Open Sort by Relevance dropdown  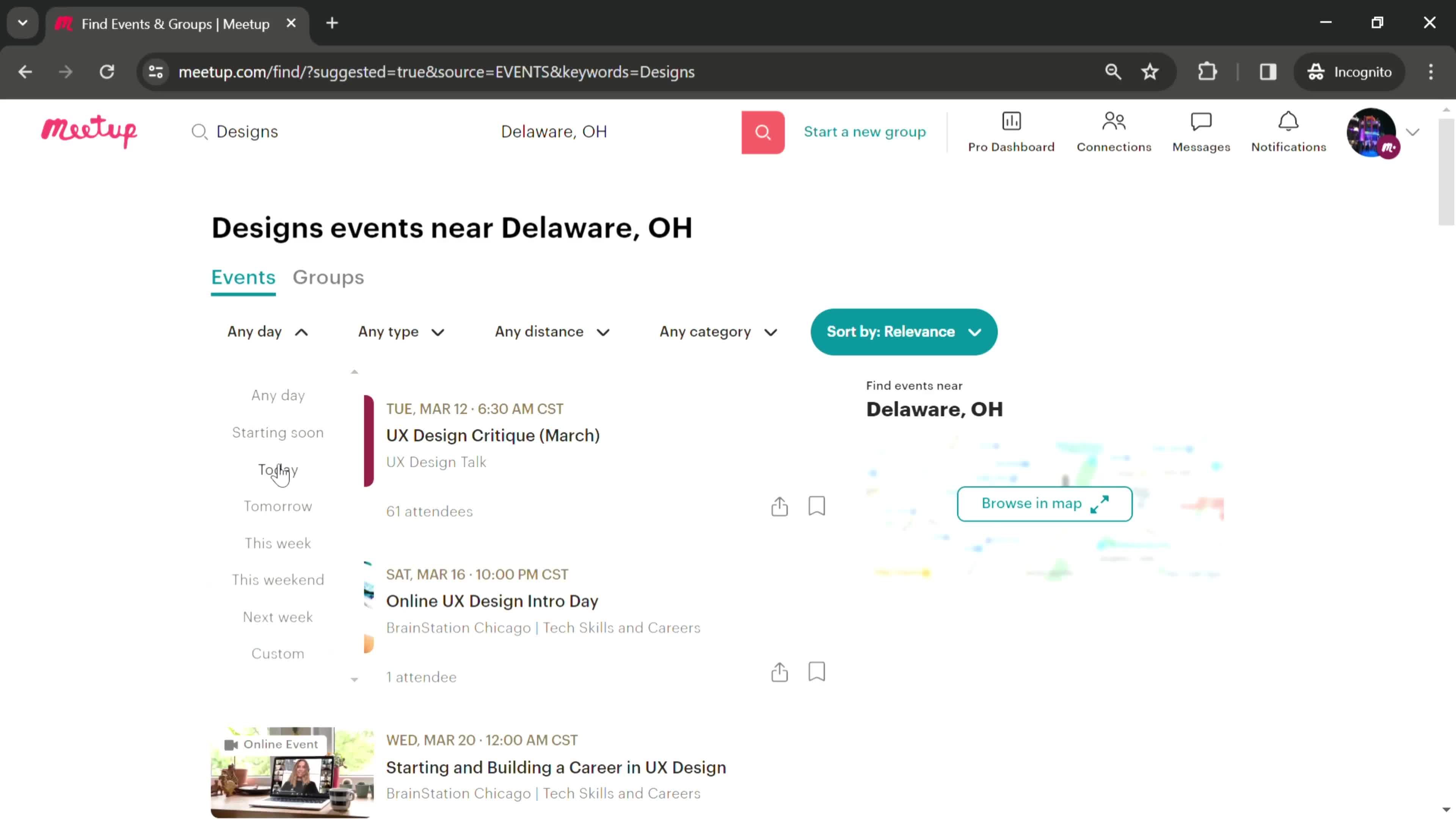(x=903, y=332)
